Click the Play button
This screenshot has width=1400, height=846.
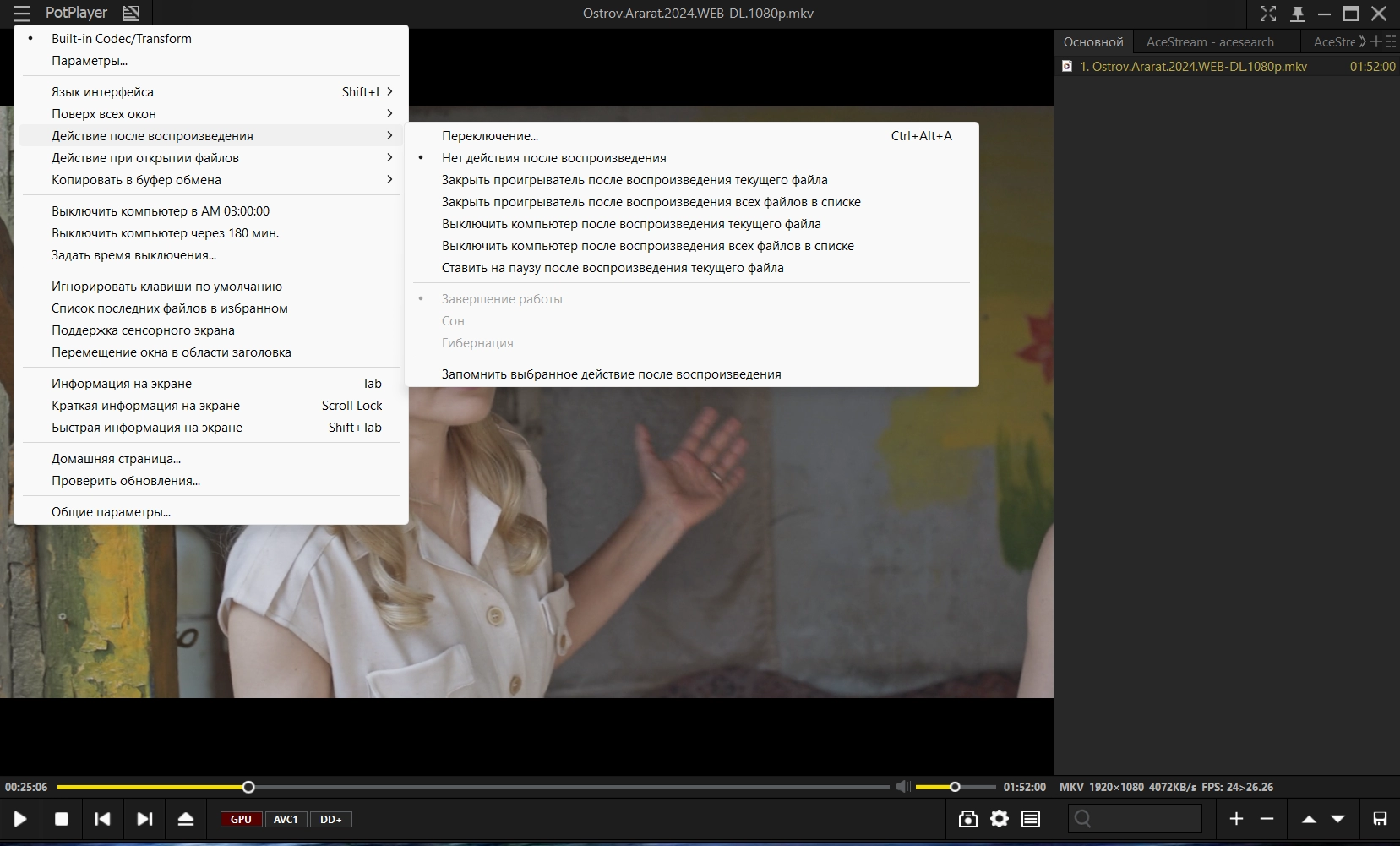(20, 819)
